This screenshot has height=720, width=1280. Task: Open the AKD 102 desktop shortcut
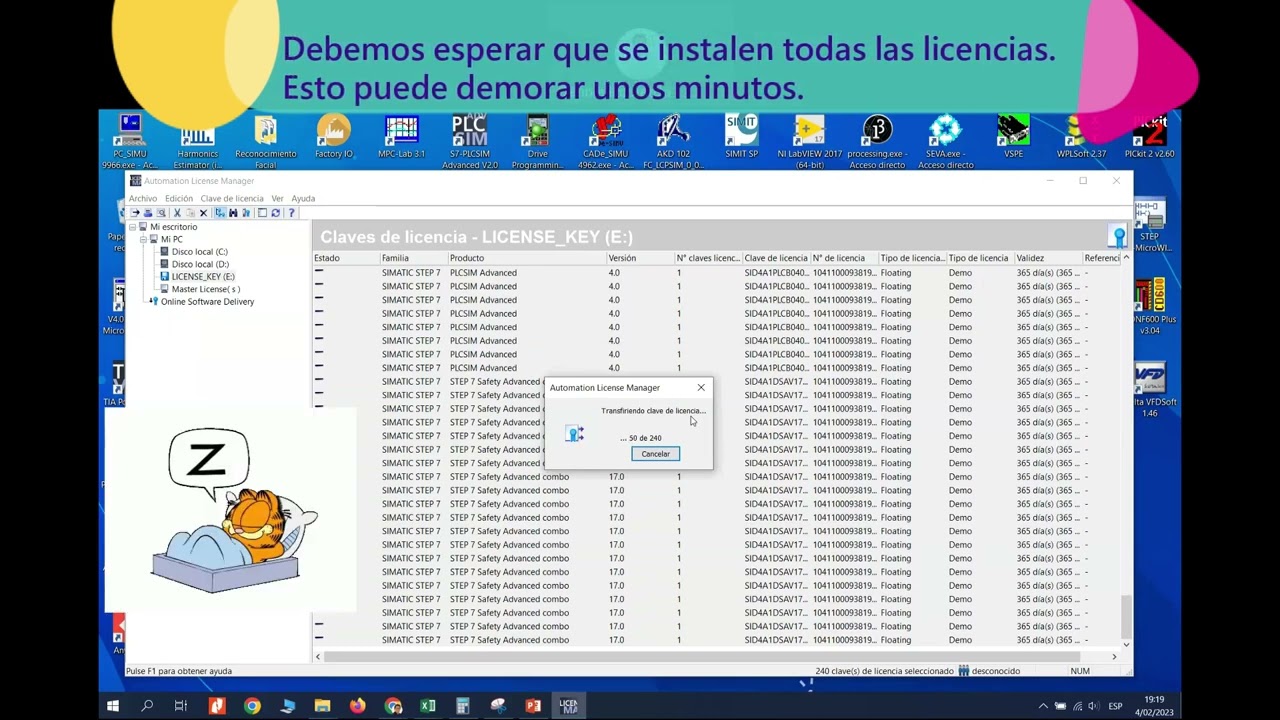[673, 141]
